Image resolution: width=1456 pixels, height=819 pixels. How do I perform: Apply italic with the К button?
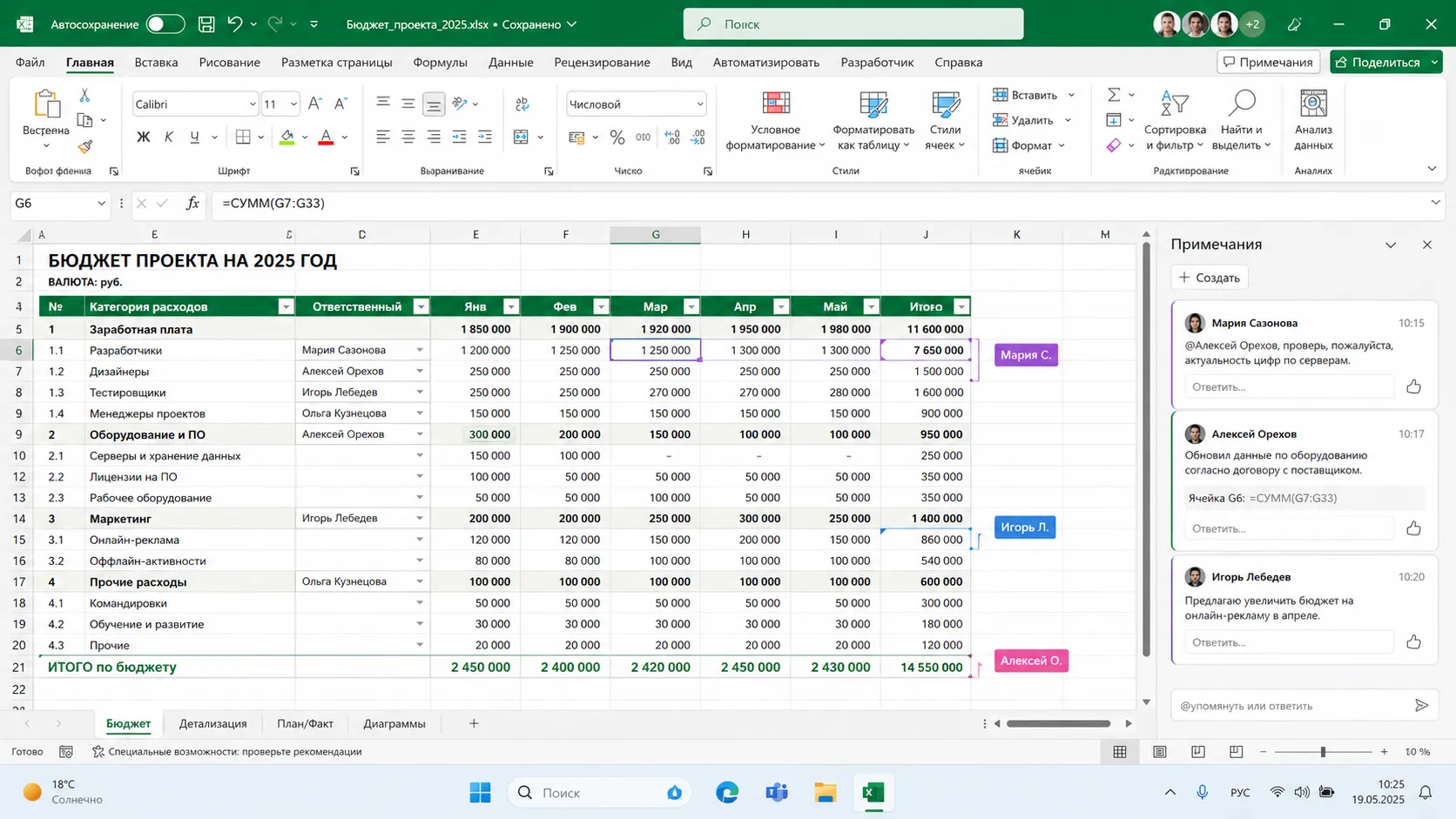pos(169,137)
